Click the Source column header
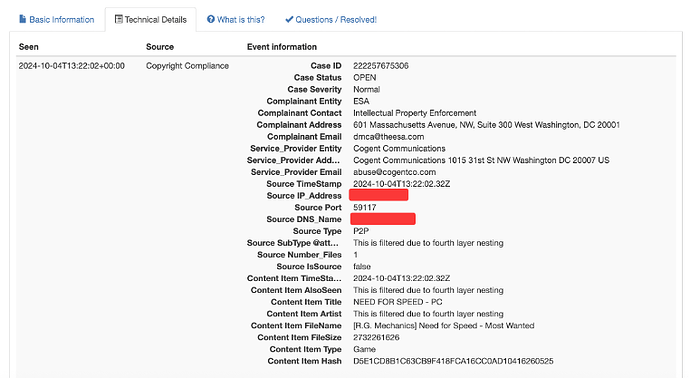Image resolution: width=690 pixels, height=378 pixels. pos(160,47)
